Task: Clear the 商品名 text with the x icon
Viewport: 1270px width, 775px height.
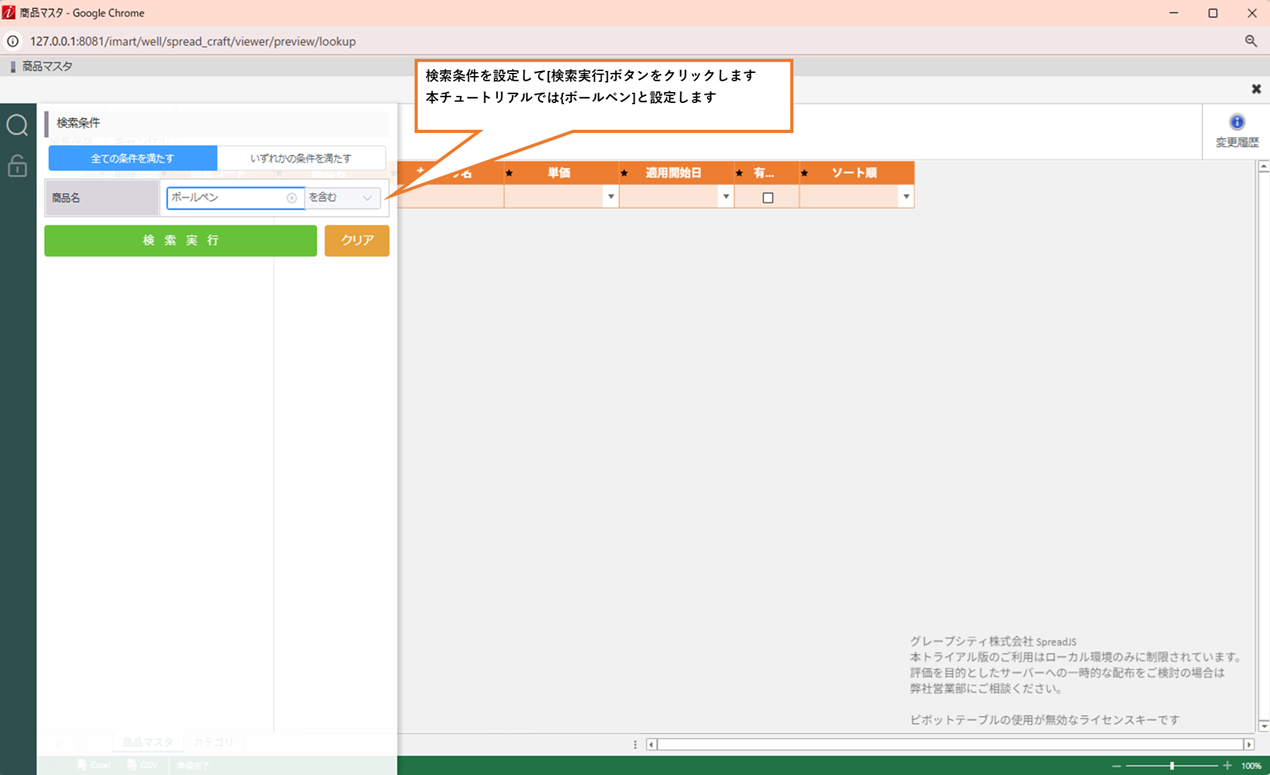Action: tap(292, 198)
